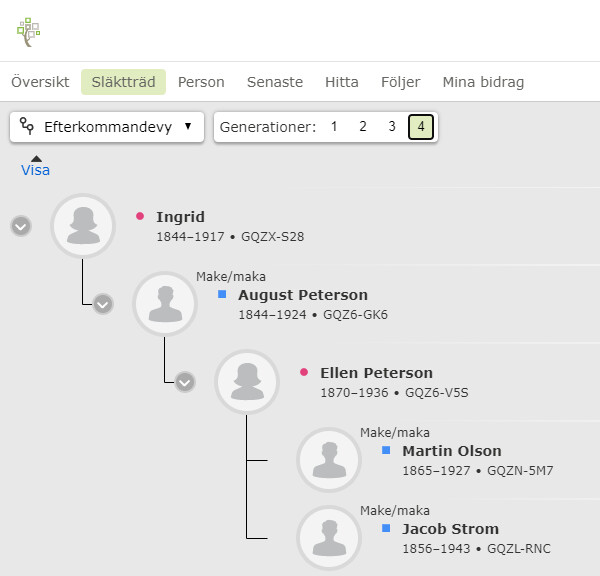Click Ingrid's portrait avatar
Image resolution: width=600 pixels, height=576 pixels.
[x=84, y=227]
